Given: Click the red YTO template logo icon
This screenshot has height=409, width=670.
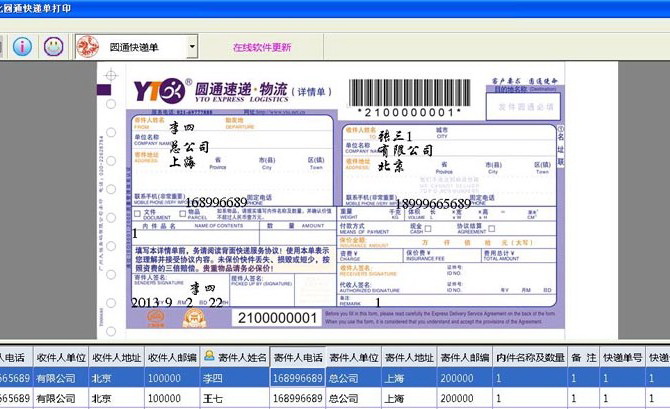Looking at the screenshot, I should (x=88, y=47).
